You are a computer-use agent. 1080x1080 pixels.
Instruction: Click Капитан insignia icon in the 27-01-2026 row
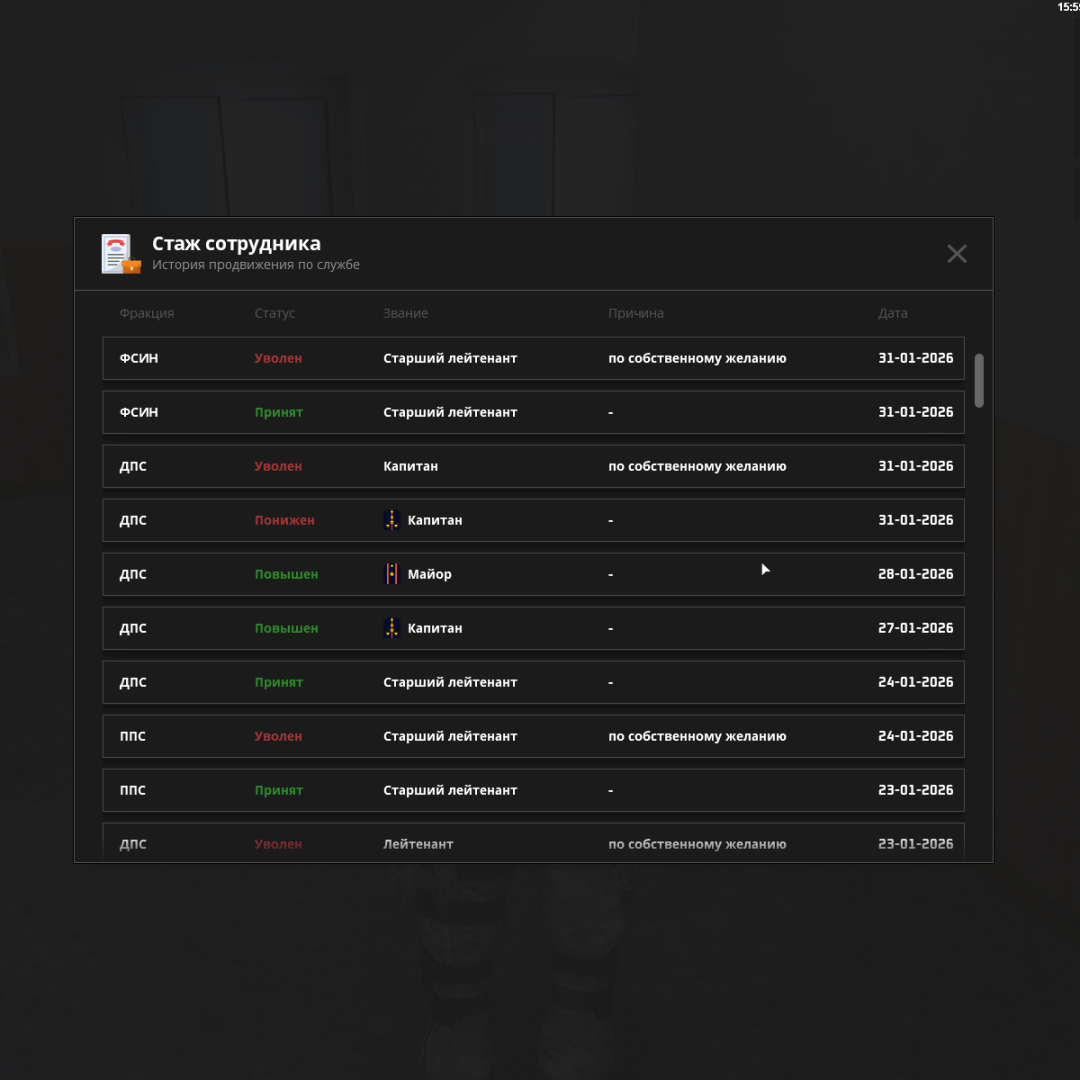[392, 628]
